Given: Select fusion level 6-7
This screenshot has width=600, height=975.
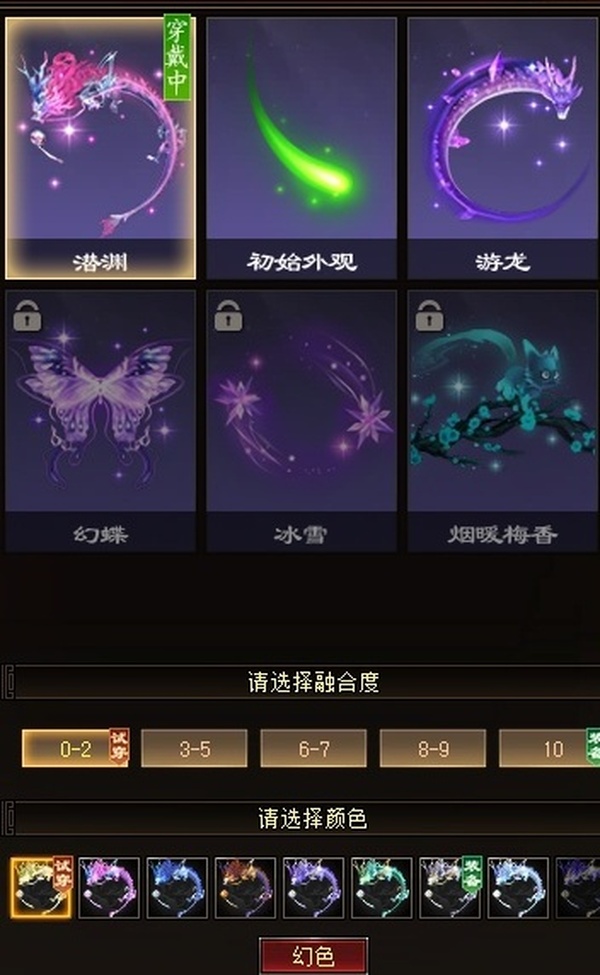Looking at the screenshot, I should point(313,749).
